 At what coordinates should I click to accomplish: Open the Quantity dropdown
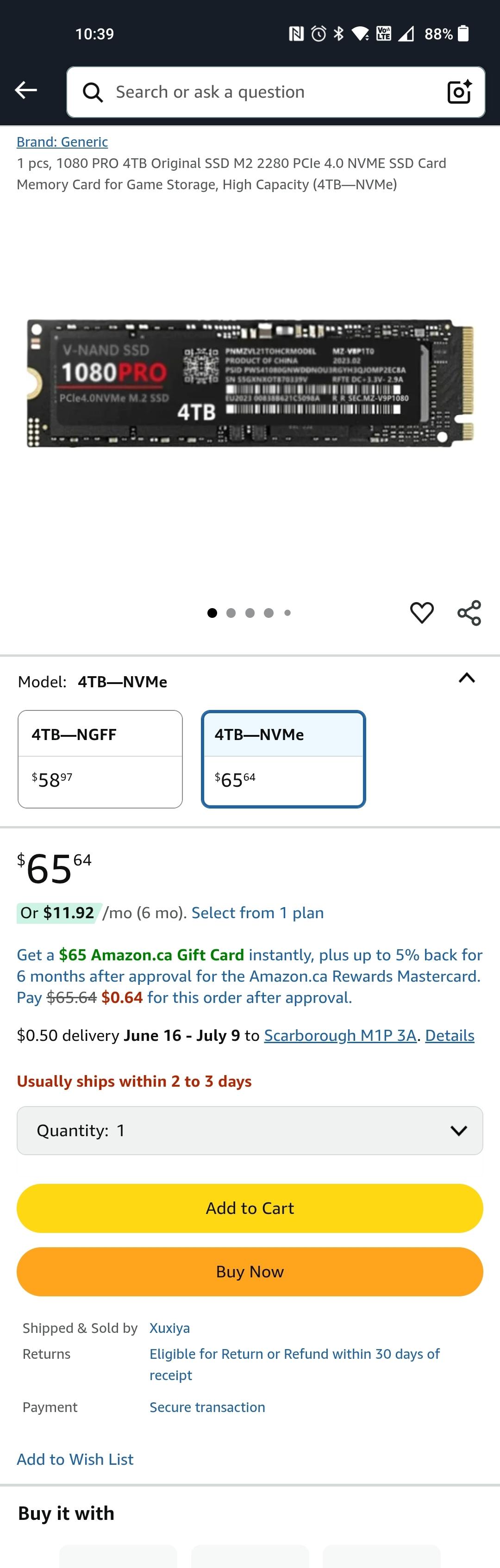click(250, 1130)
